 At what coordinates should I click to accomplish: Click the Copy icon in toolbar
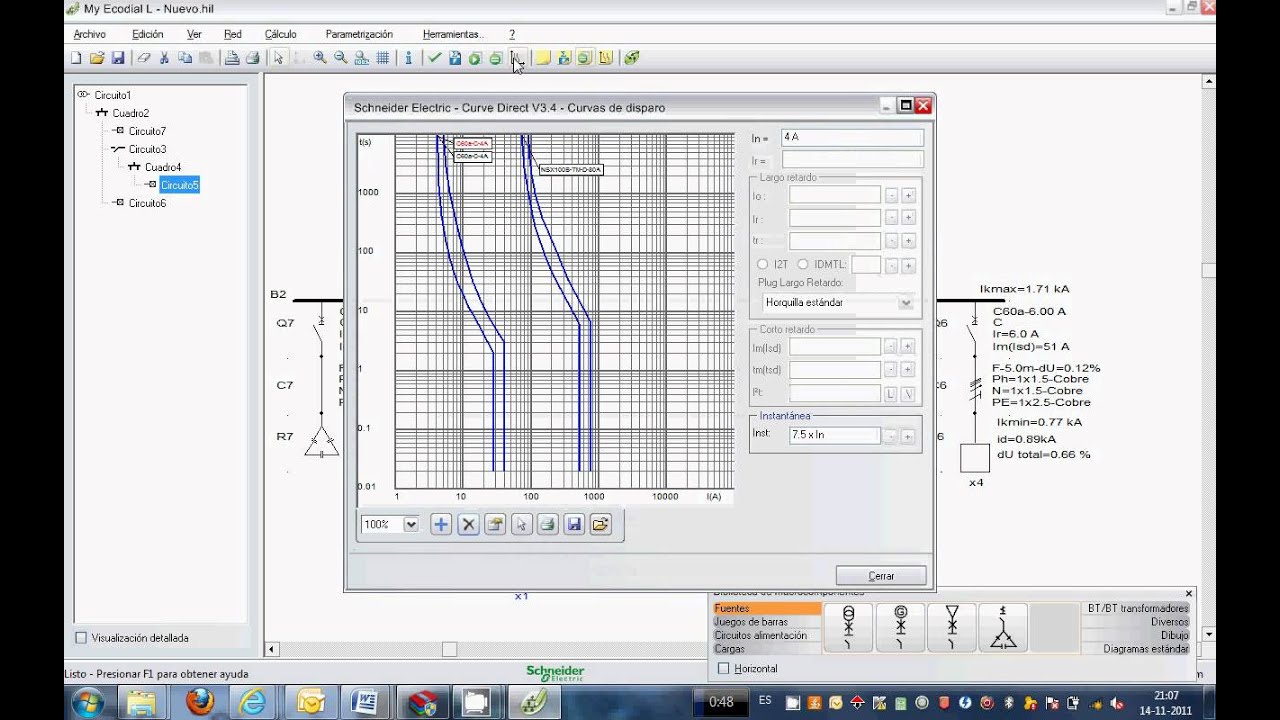coord(185,58)
